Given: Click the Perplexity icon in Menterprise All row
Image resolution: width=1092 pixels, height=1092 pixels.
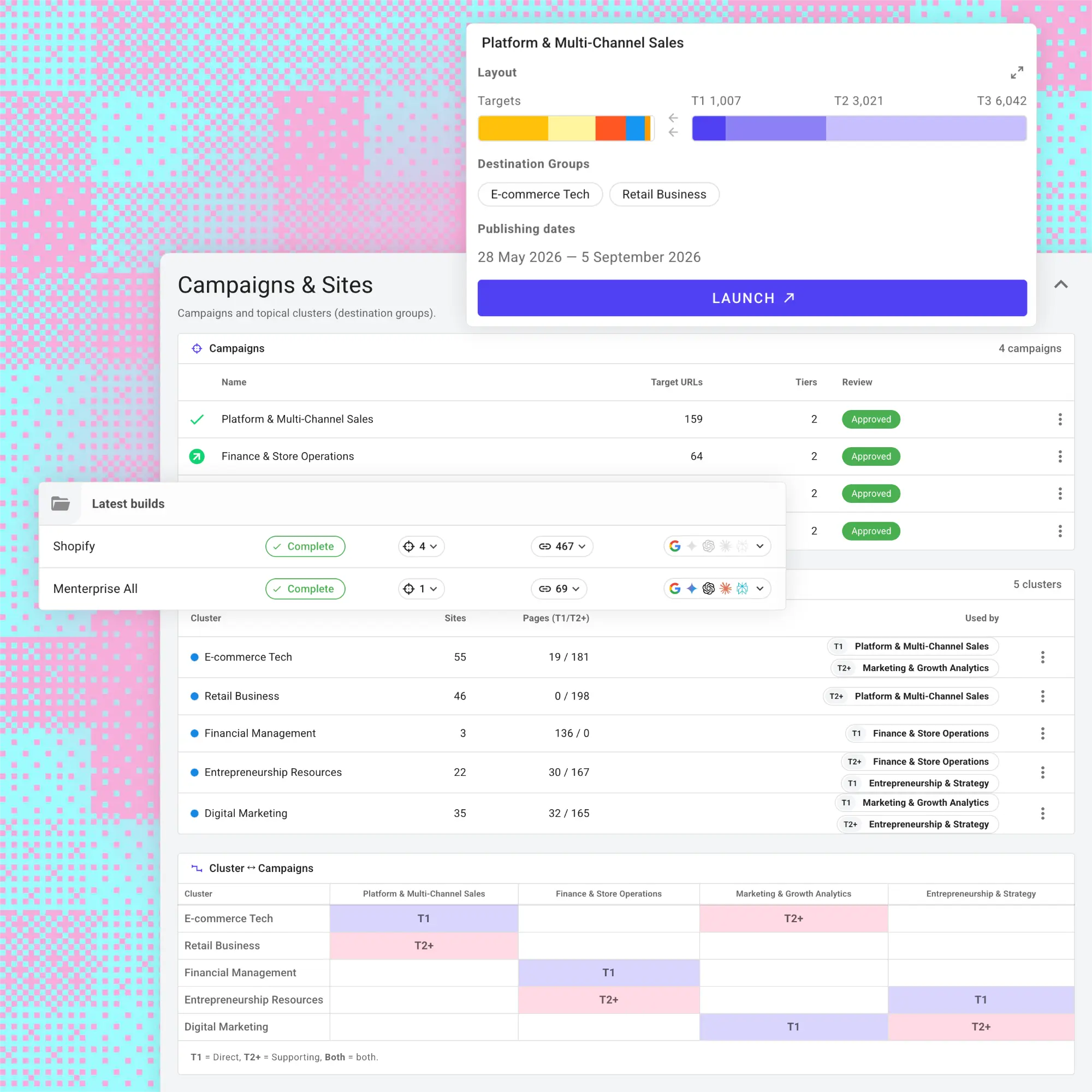Looking at the screenshot, I should click(743, 589).
